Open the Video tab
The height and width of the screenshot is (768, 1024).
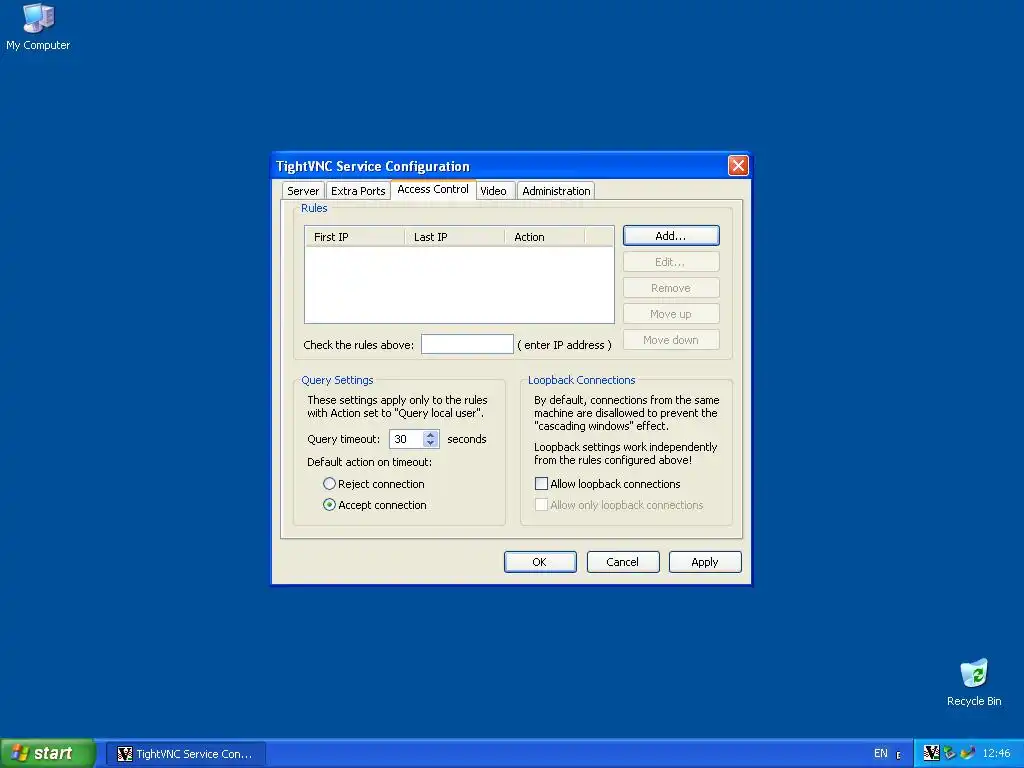[x=493, y=191]
